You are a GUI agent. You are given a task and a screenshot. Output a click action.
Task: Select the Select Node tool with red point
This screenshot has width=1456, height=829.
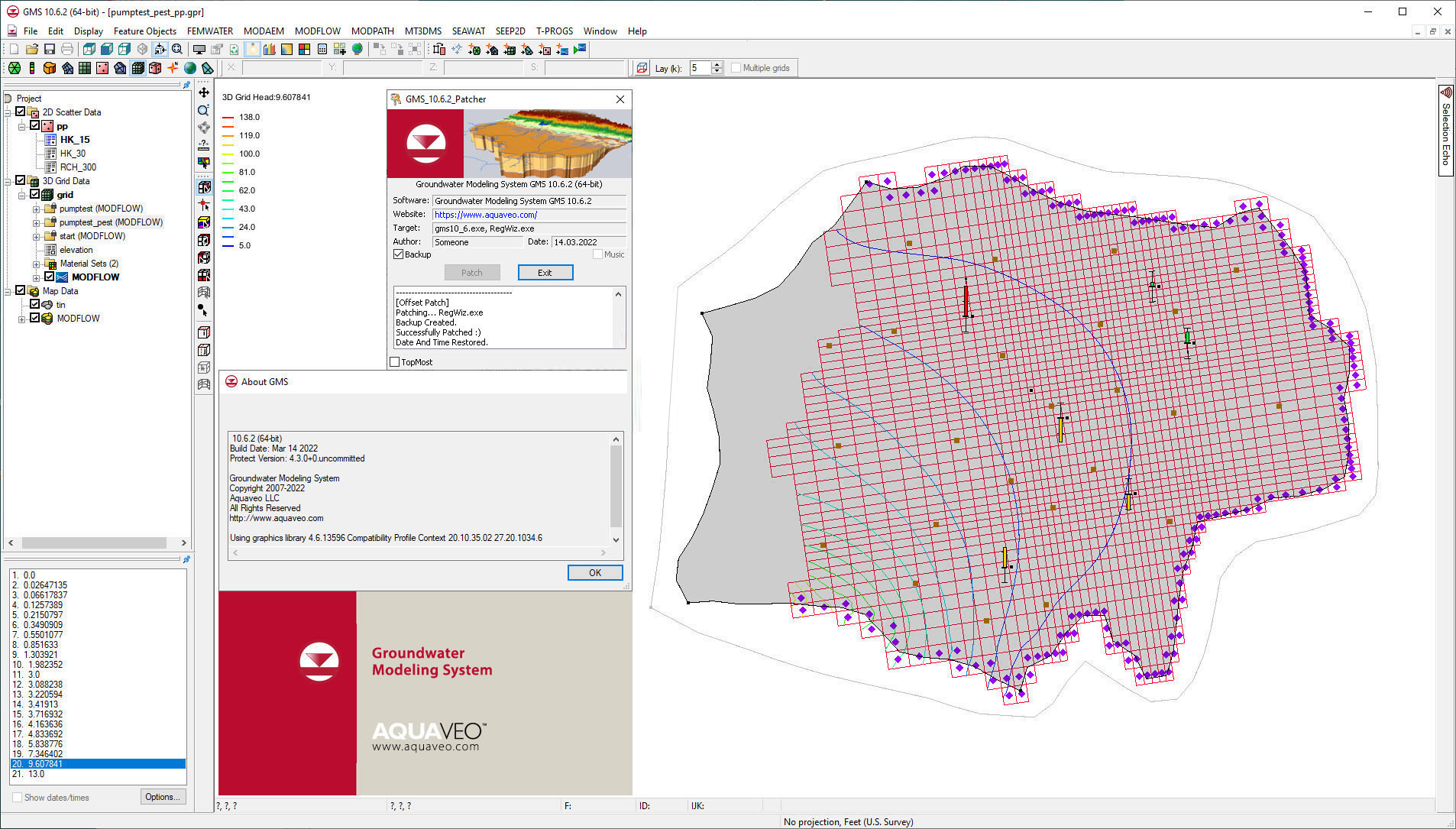coord(204,205)
